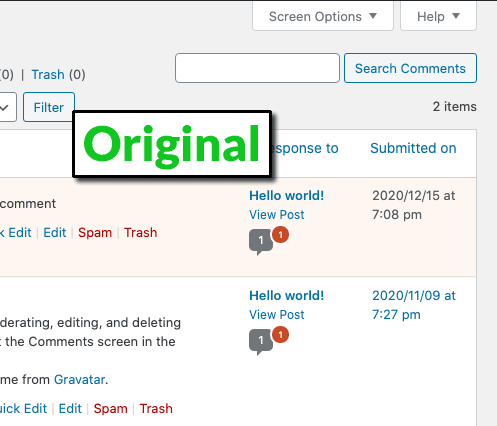
Task: Click the comment search input field
Action: 257,68
